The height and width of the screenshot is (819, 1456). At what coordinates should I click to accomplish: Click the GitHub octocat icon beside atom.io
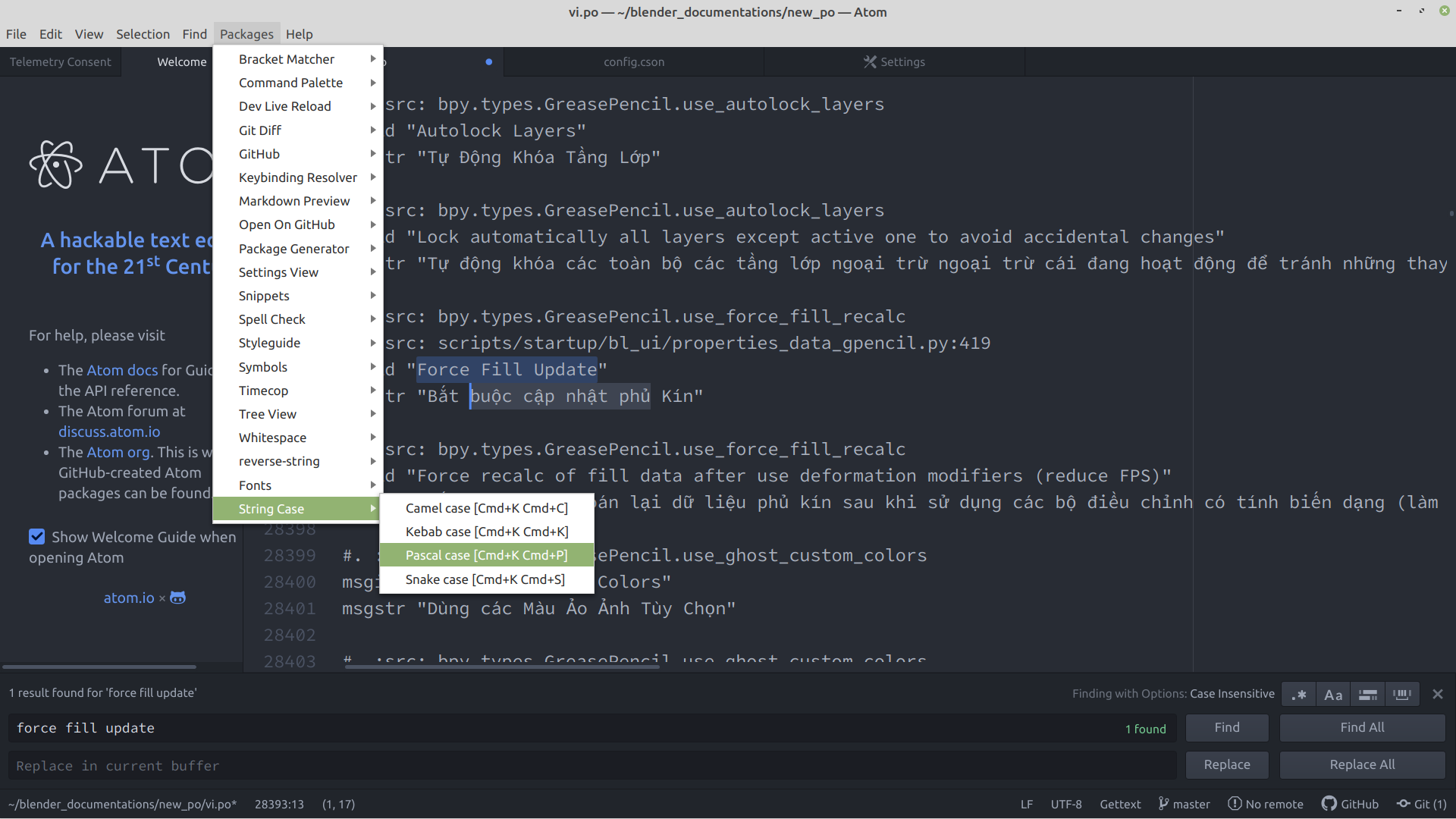177,598
